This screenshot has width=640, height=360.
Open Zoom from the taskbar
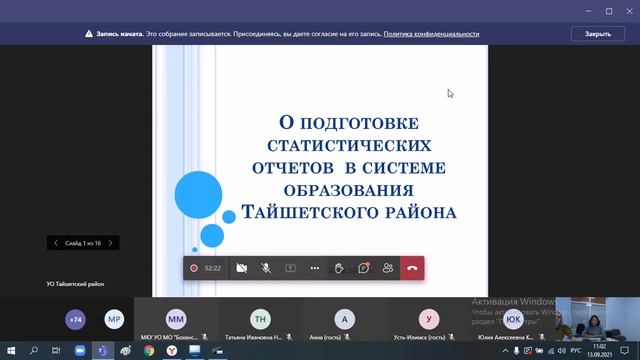(80, 351)
